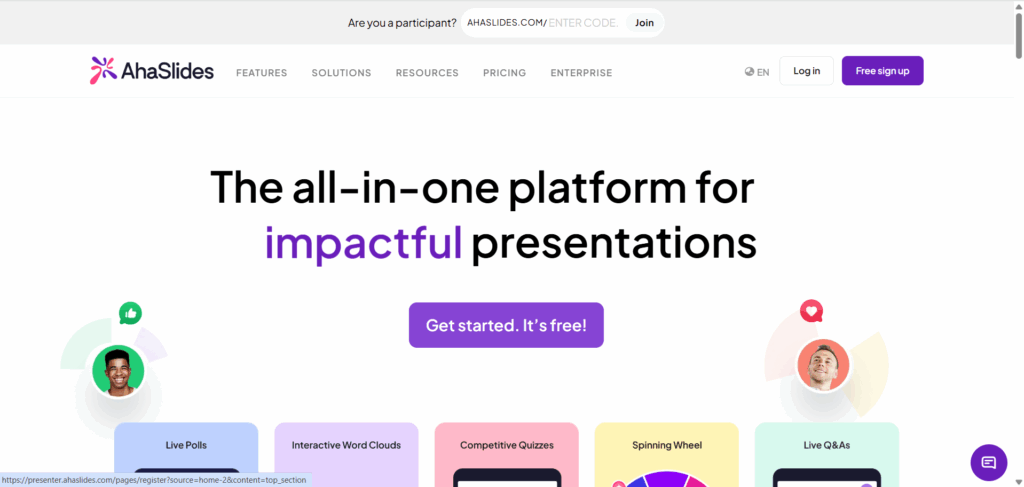Image resolution: width=1024 pixels, height=487 pixels.
Task: Go to the Pricing page
Action: [504, 73]
